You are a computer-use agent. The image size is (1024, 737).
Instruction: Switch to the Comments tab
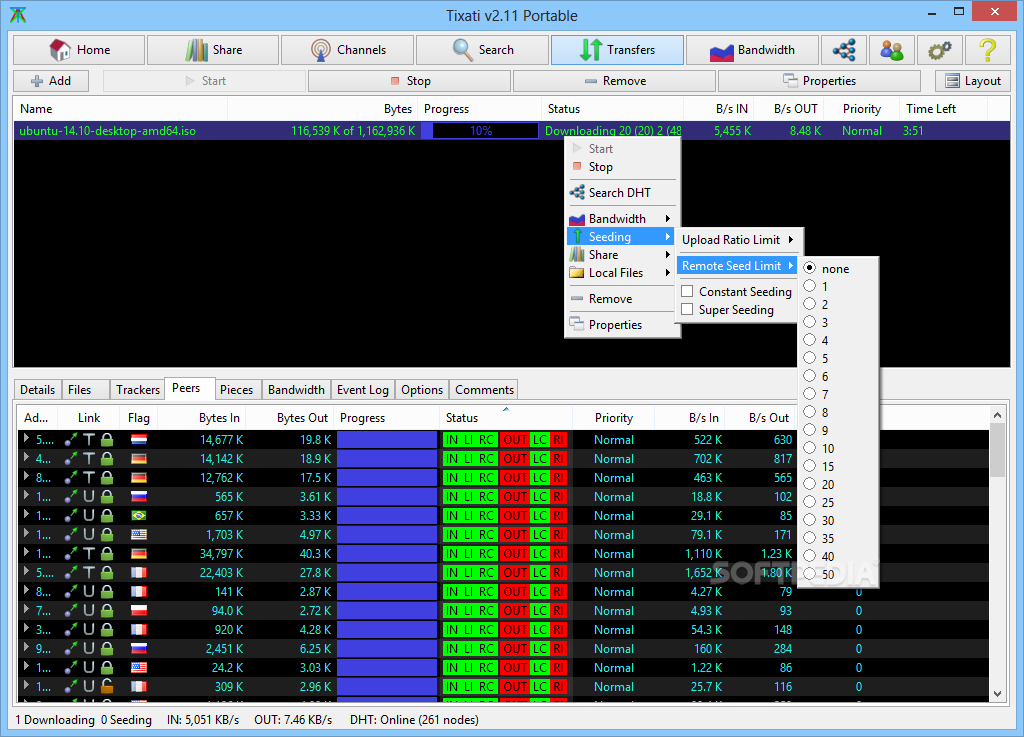click(485, 390)
